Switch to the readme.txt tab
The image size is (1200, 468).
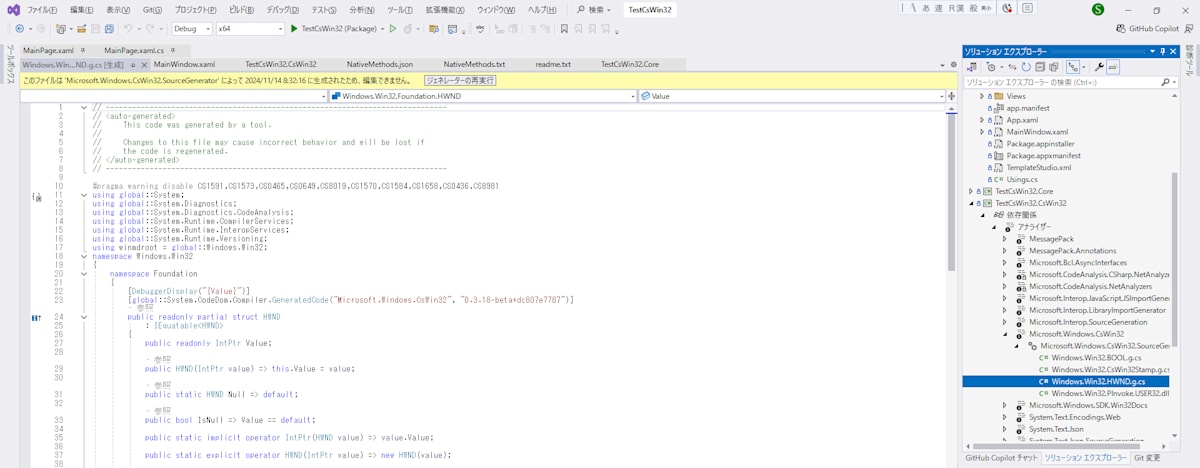[553, 64]
